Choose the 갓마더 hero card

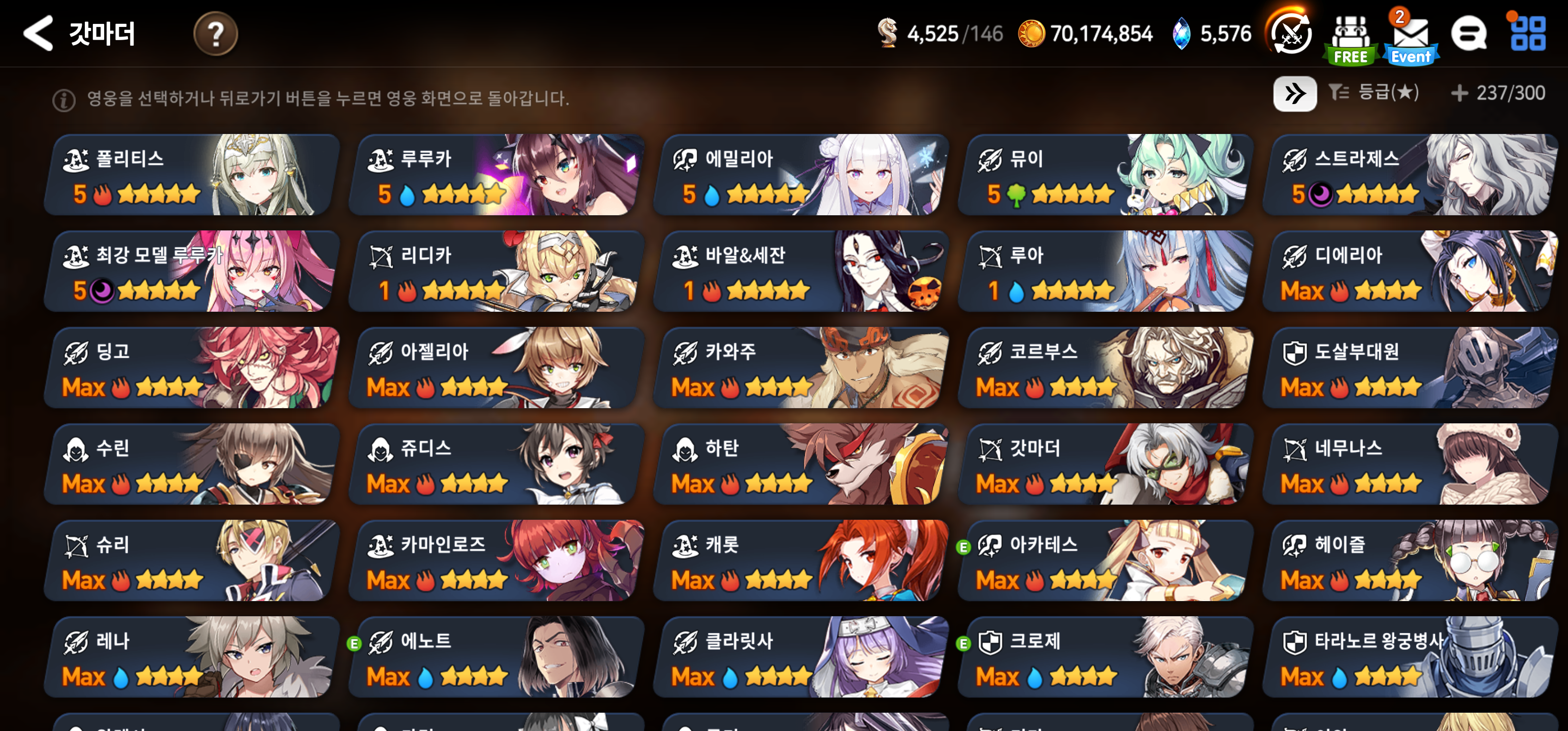[x=1105, y=464]
